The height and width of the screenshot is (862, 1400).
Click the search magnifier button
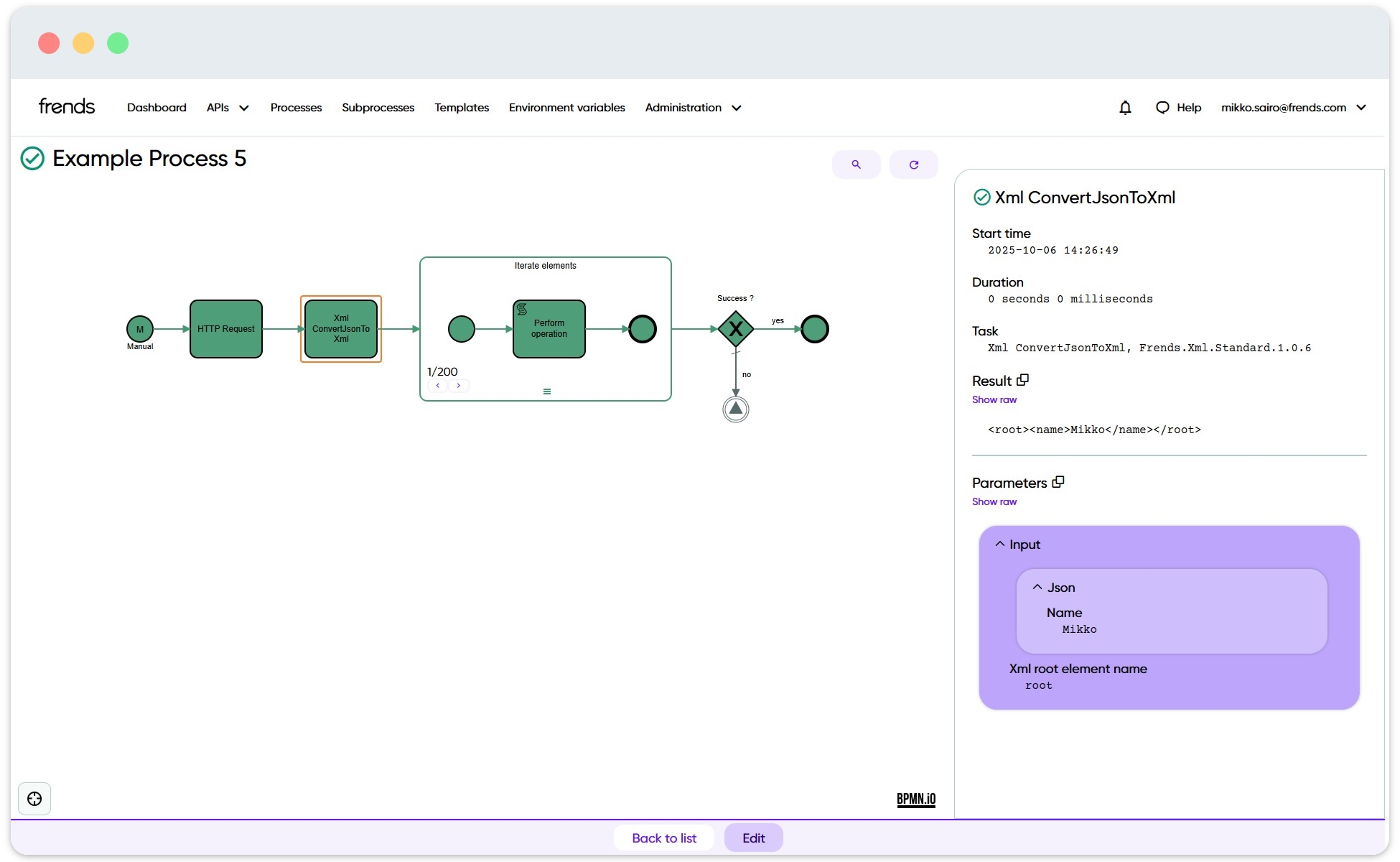856,164
